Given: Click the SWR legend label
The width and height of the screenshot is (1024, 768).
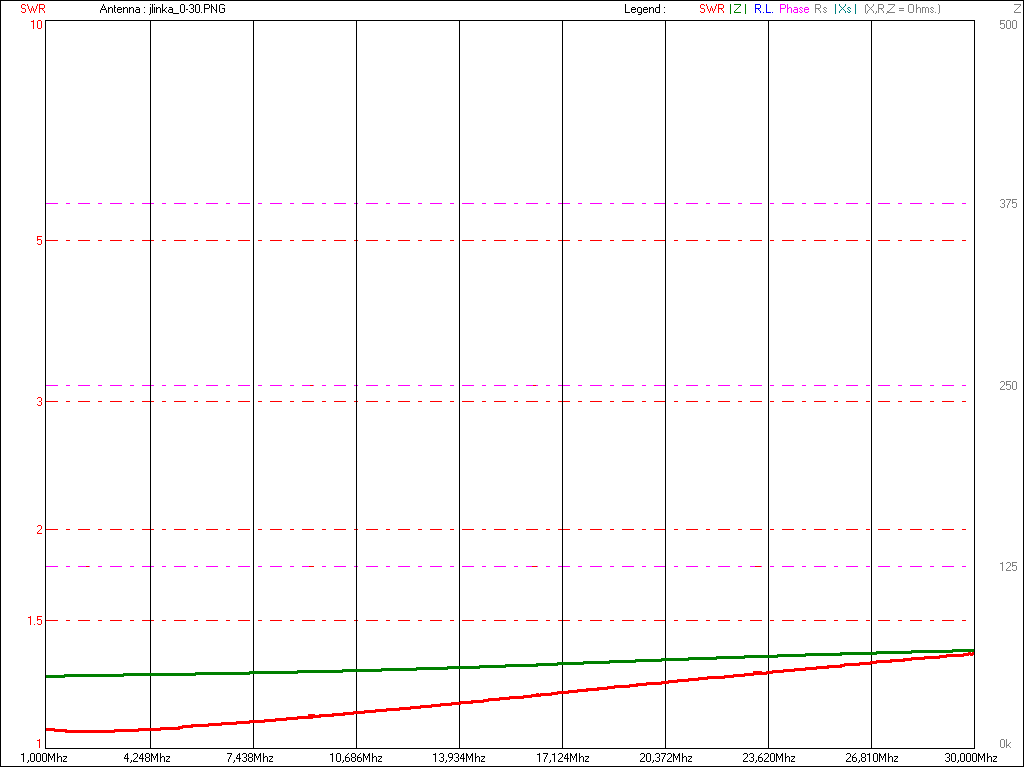Looking at the screenshot, I should point(711,9).
